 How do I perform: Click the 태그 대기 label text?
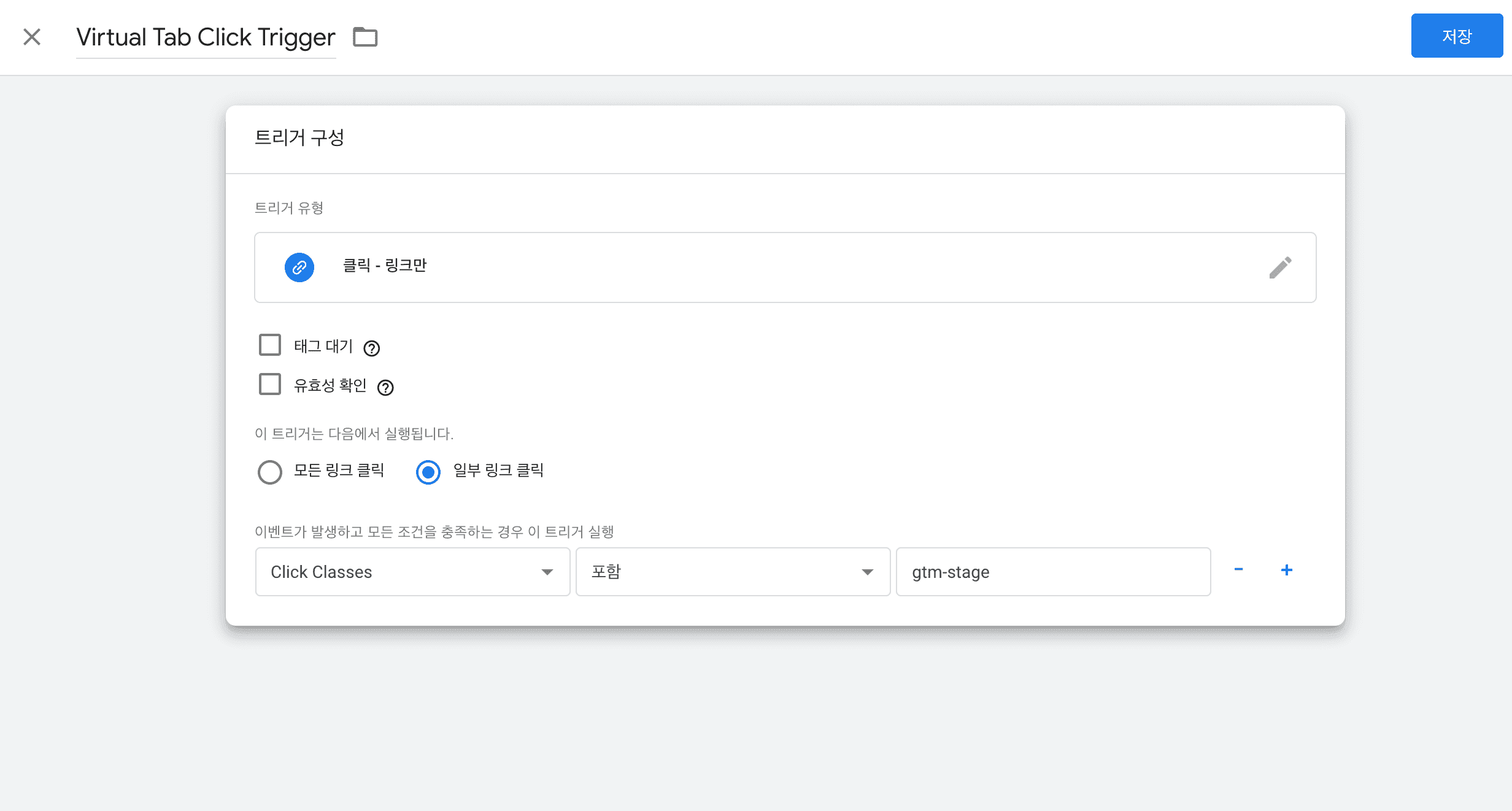pyautogui.click(x=323, y=347)
